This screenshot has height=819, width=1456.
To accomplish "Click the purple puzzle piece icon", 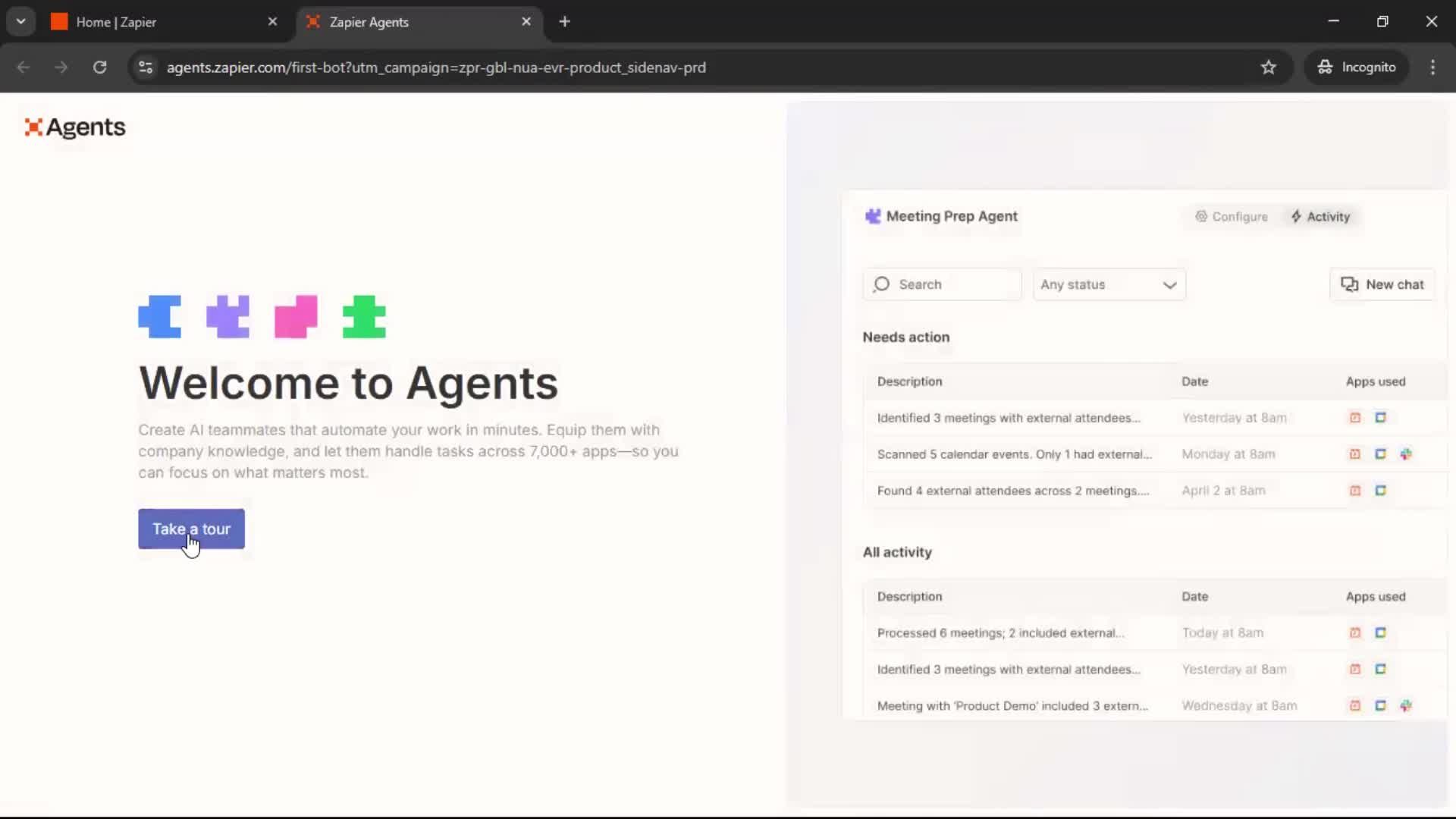I will click(227, 316).
